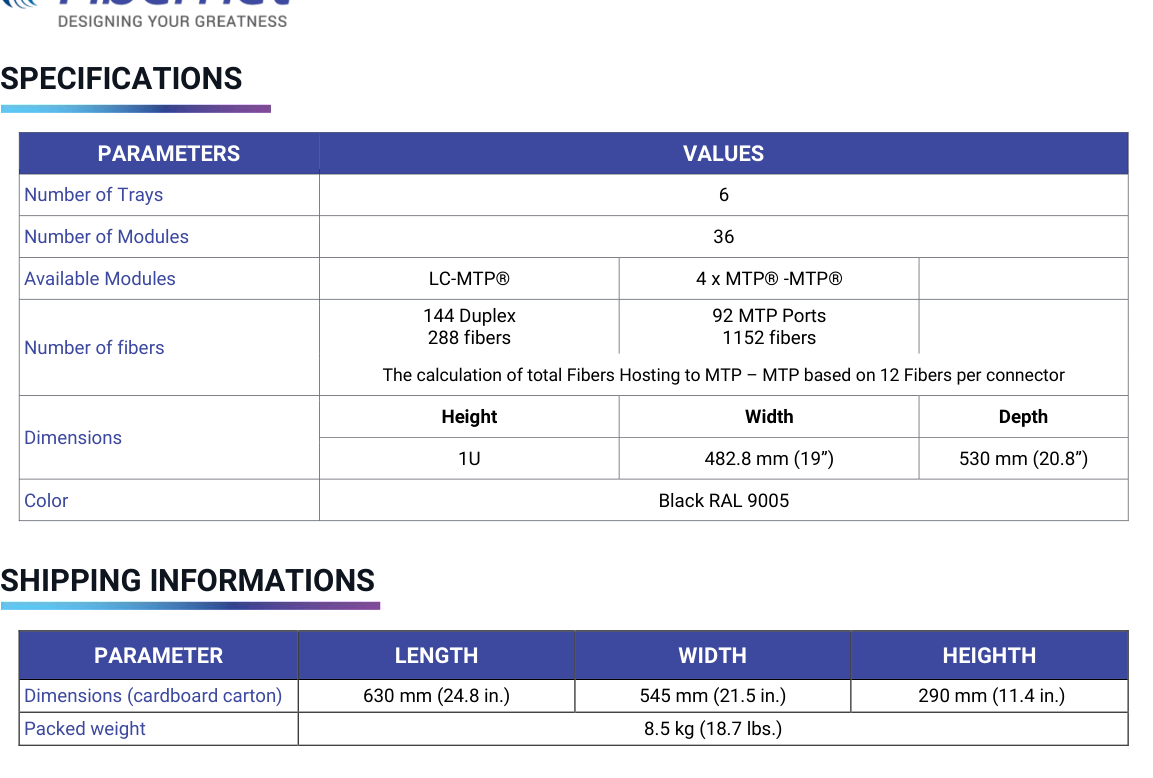Click the 'Dimensions' row label in specifications
Image resolution: width=1153 pixels, height=778 pixels.
click(x=73, y=438)
